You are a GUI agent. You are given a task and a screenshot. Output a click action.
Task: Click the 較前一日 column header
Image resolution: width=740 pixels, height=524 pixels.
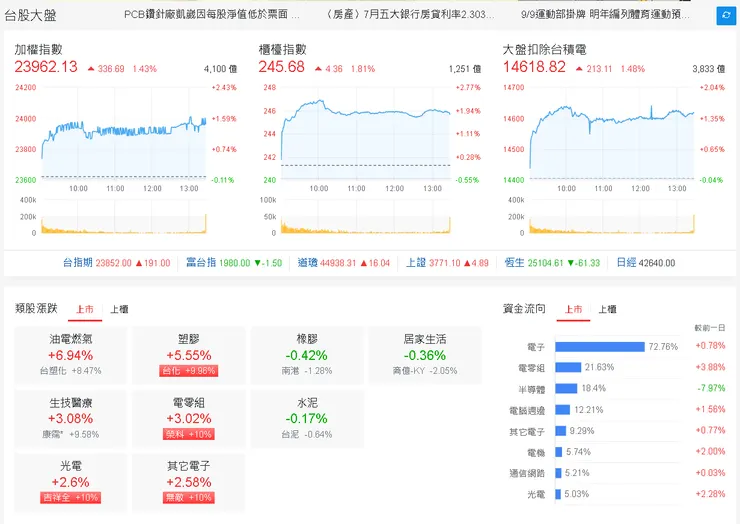[x=710, y=328]
